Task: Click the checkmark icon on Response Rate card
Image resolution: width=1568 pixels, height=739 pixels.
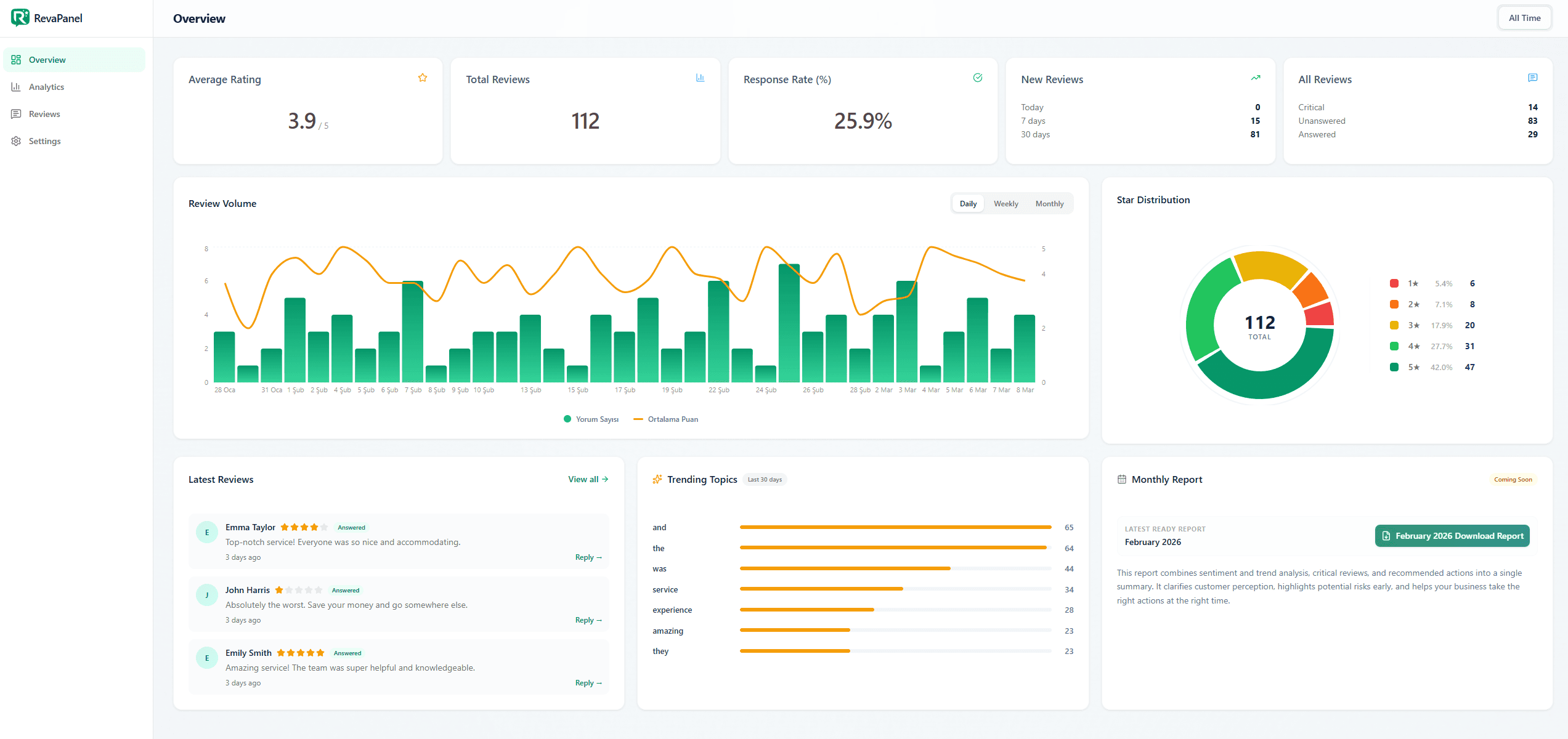Action: point(978,78)
